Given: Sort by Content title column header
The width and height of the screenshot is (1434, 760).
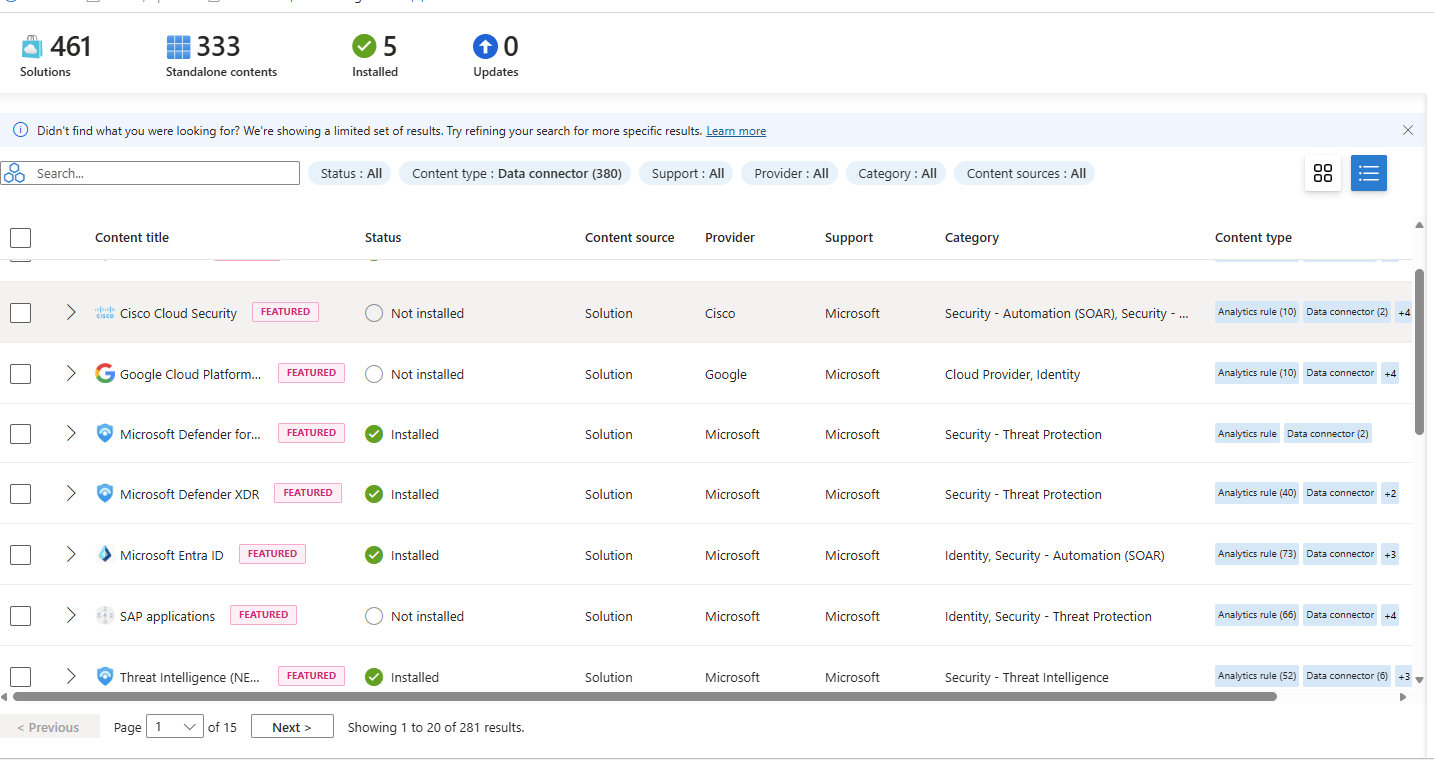Looking at the screenshot, I should [x=132, y=237].
